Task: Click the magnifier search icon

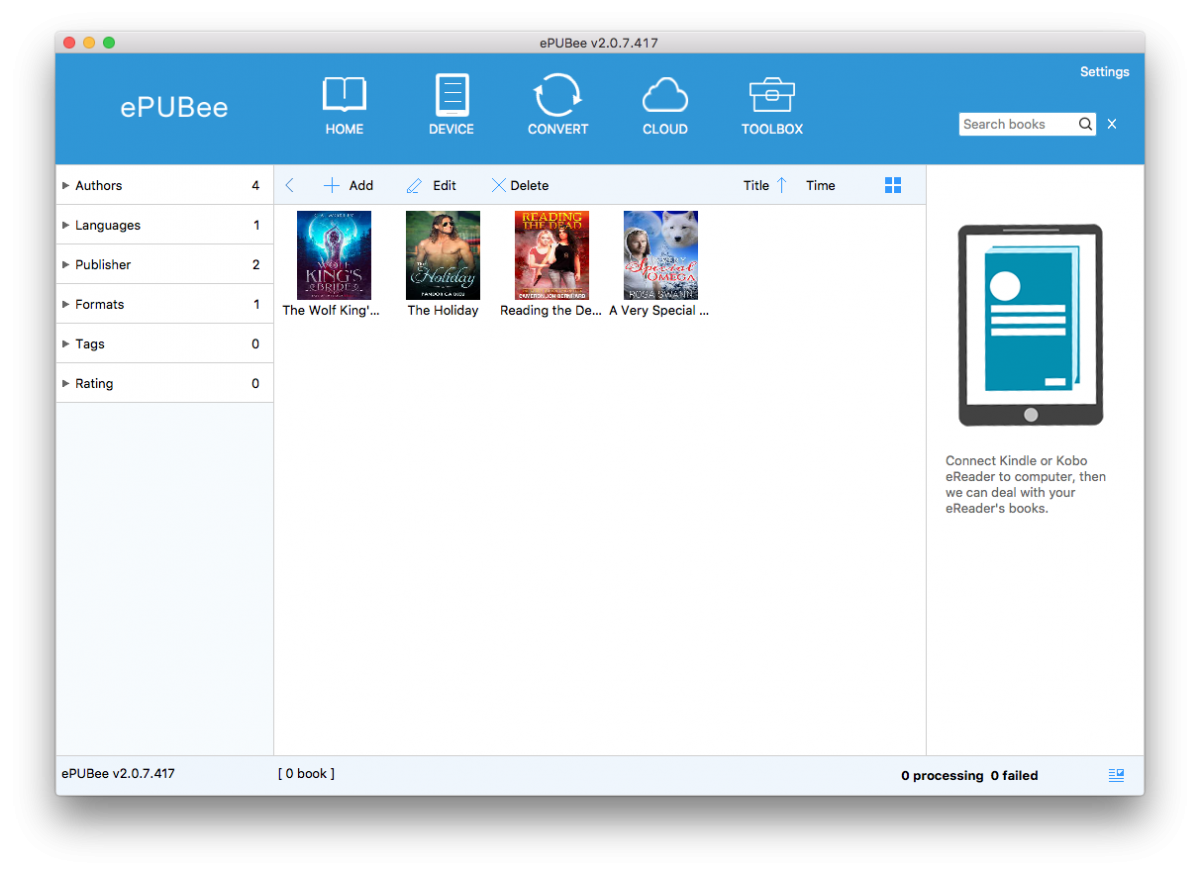Action: tap(1086, 124)
